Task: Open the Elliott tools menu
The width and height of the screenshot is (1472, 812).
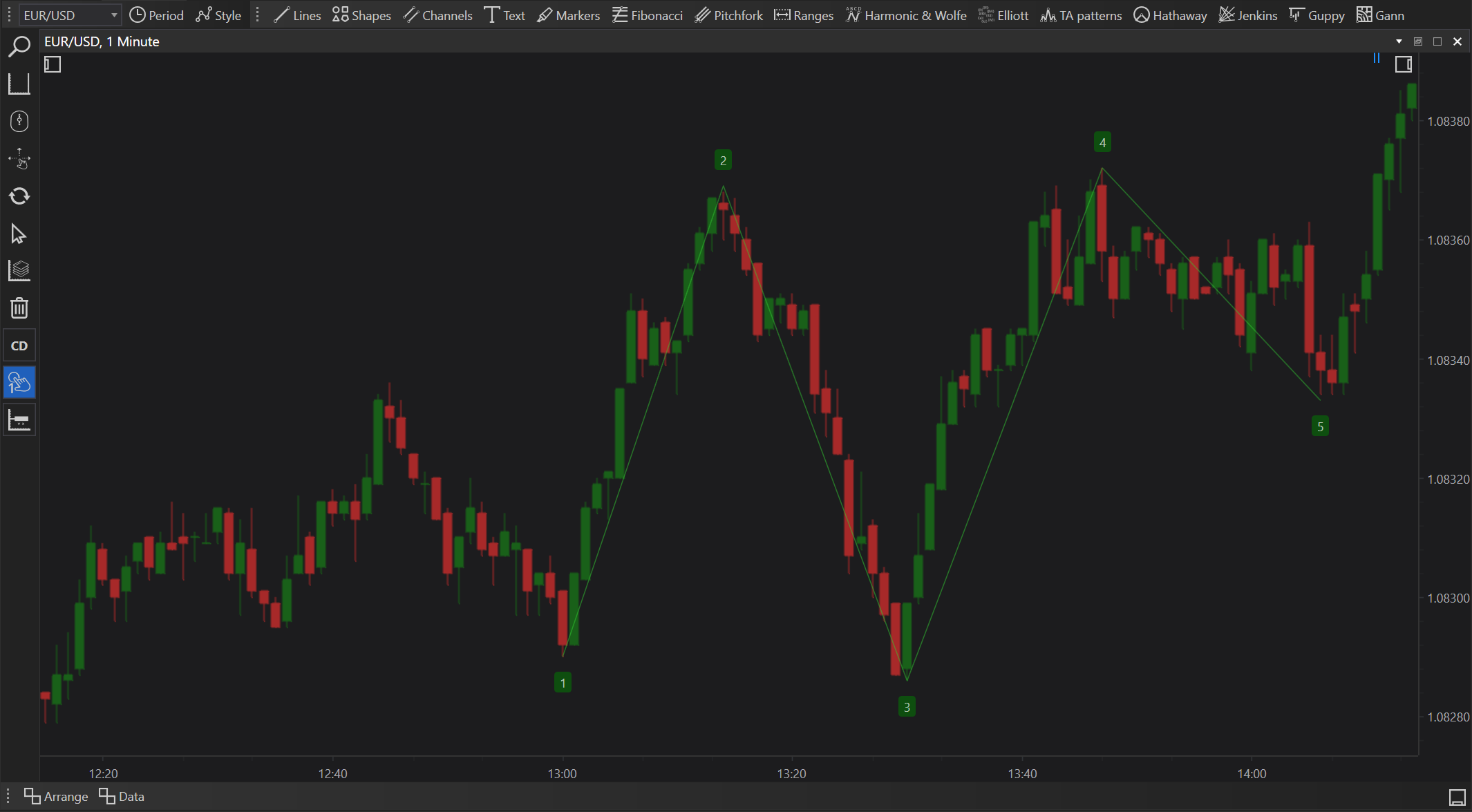Action: 1003,15
